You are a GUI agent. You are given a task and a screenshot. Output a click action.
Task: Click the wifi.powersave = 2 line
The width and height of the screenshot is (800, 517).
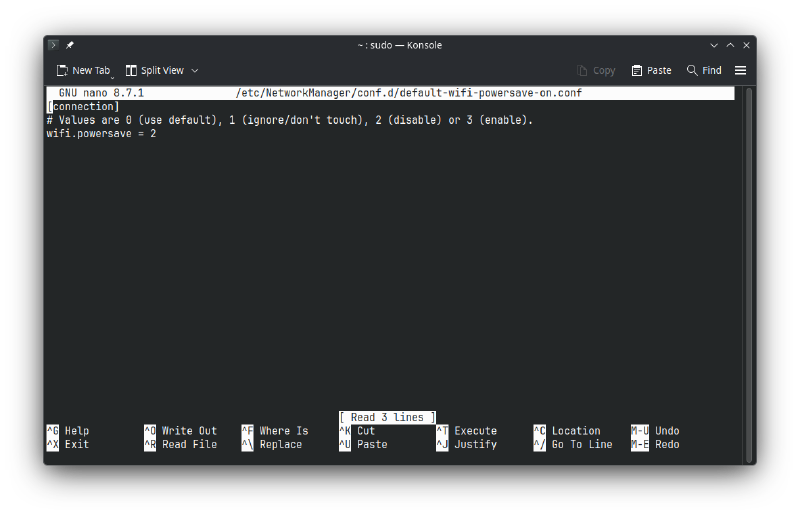pos(101,134)
